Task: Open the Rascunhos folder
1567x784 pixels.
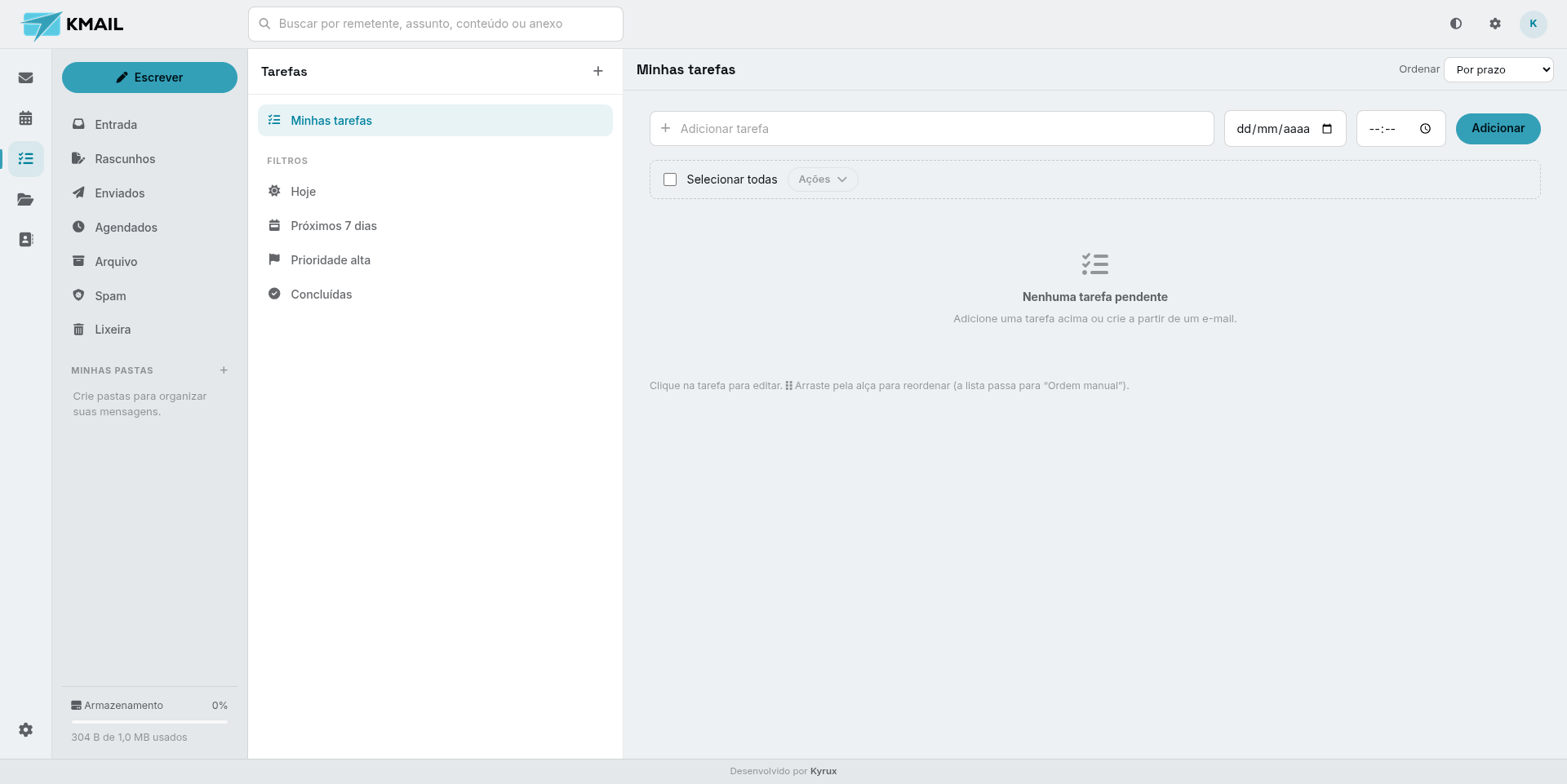Action: tap(149, 159)
